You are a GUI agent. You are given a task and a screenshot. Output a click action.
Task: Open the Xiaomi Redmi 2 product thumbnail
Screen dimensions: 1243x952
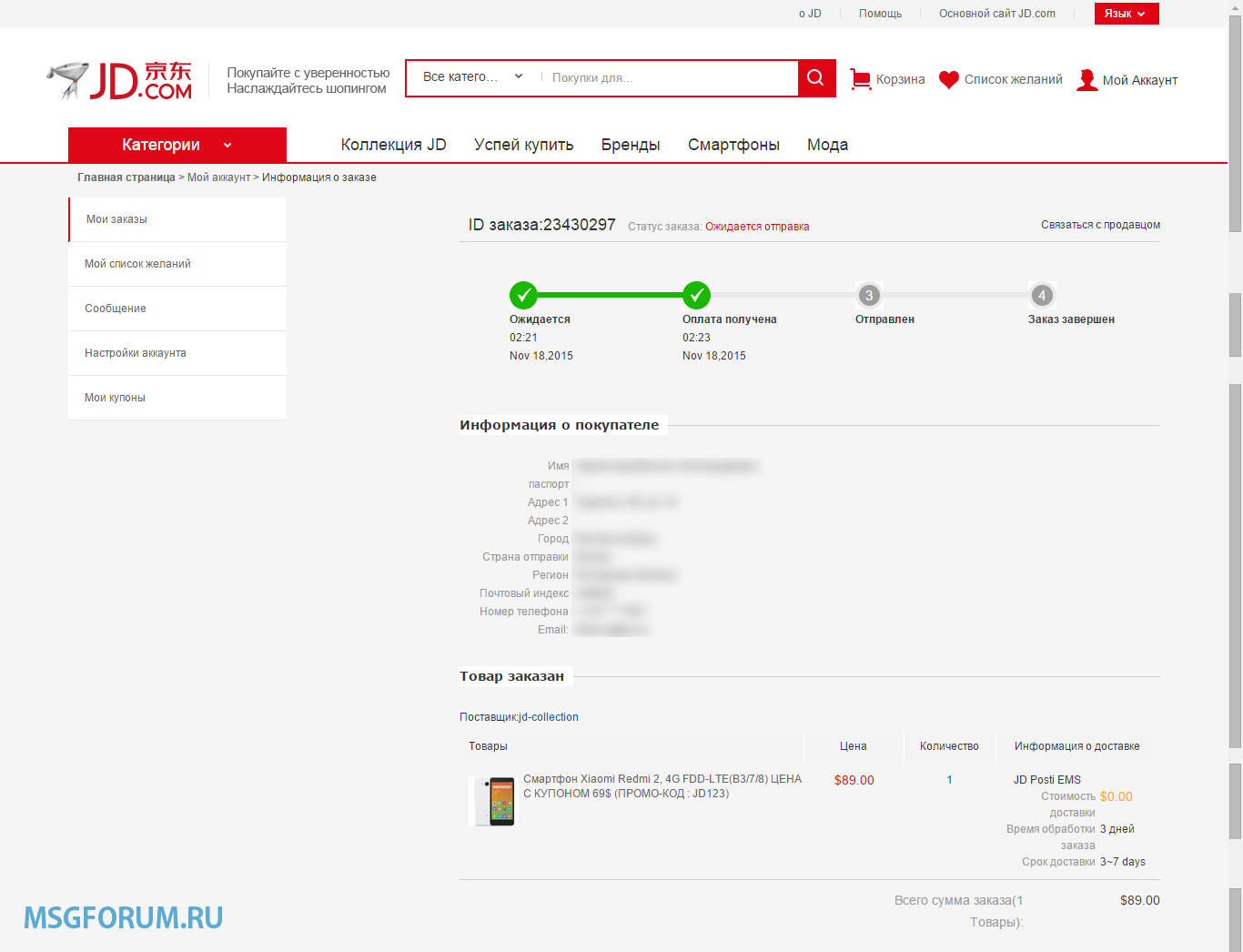492,801
